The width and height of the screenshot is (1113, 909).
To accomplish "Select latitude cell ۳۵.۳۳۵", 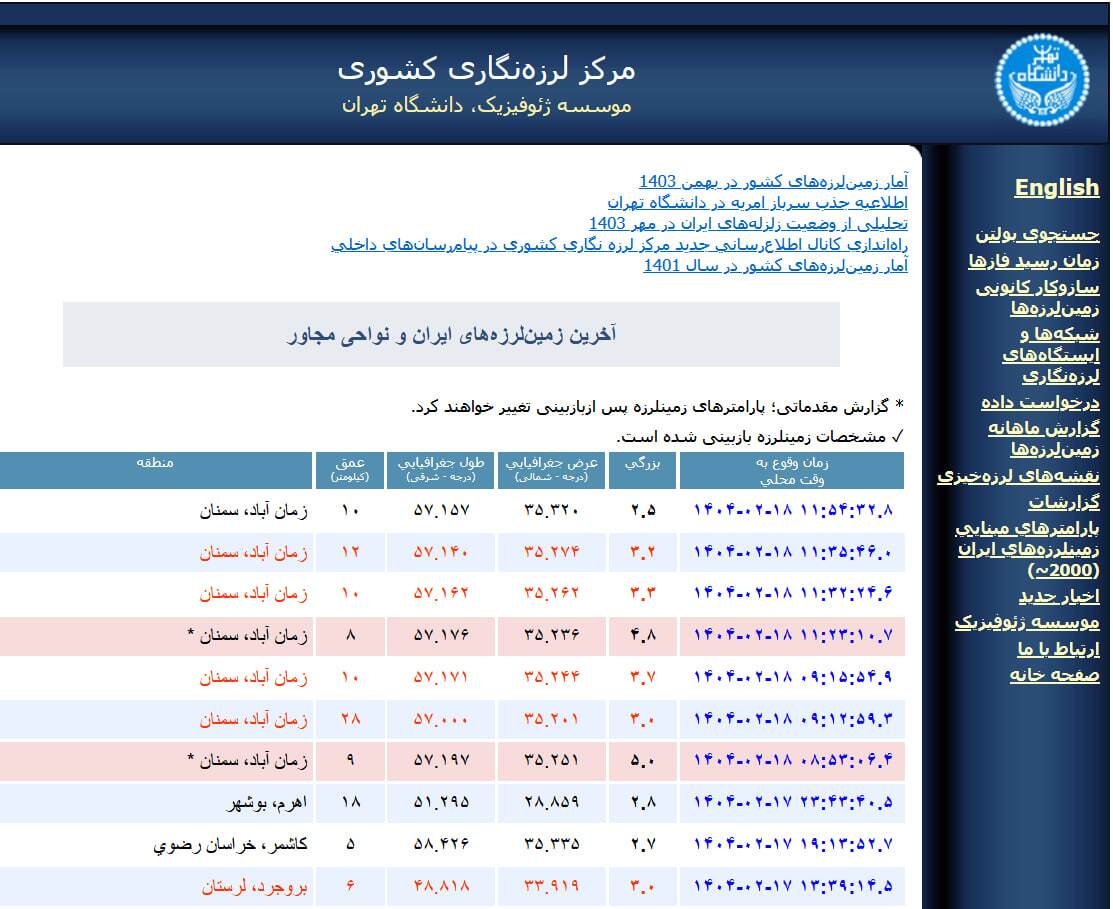I will (552, 844).
